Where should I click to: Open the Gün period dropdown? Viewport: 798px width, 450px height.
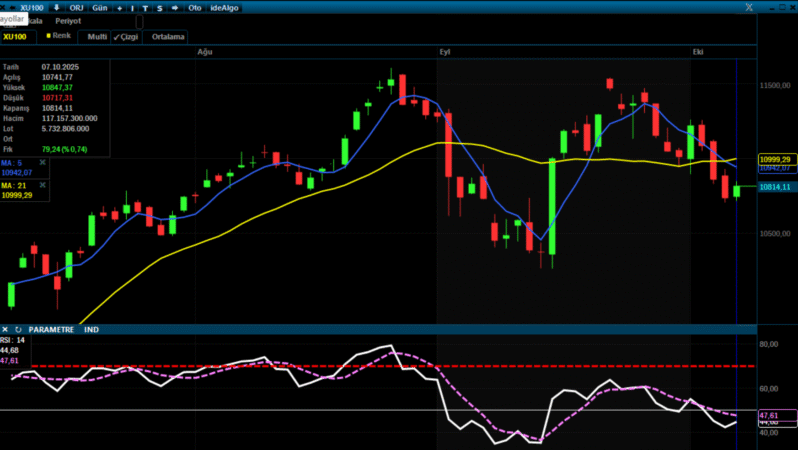(100, 7)
